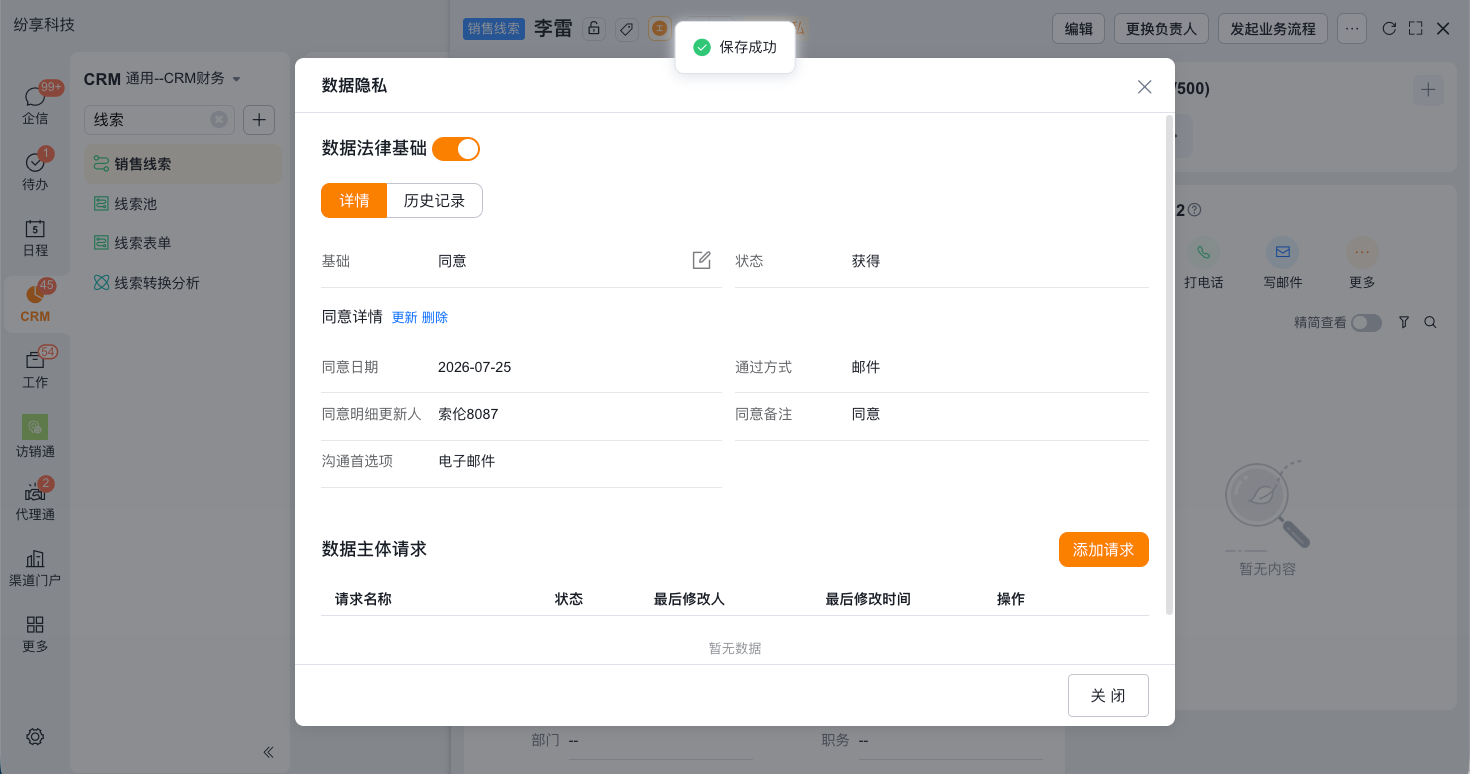1470x774 pixels.
Task: Click the 更多 icon in the activity panel
Action: (1362, 252)
